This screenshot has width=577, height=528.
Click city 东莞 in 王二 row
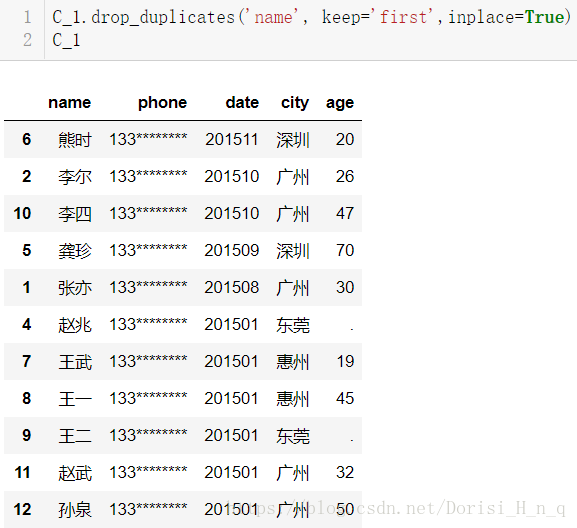pos(293,436)
